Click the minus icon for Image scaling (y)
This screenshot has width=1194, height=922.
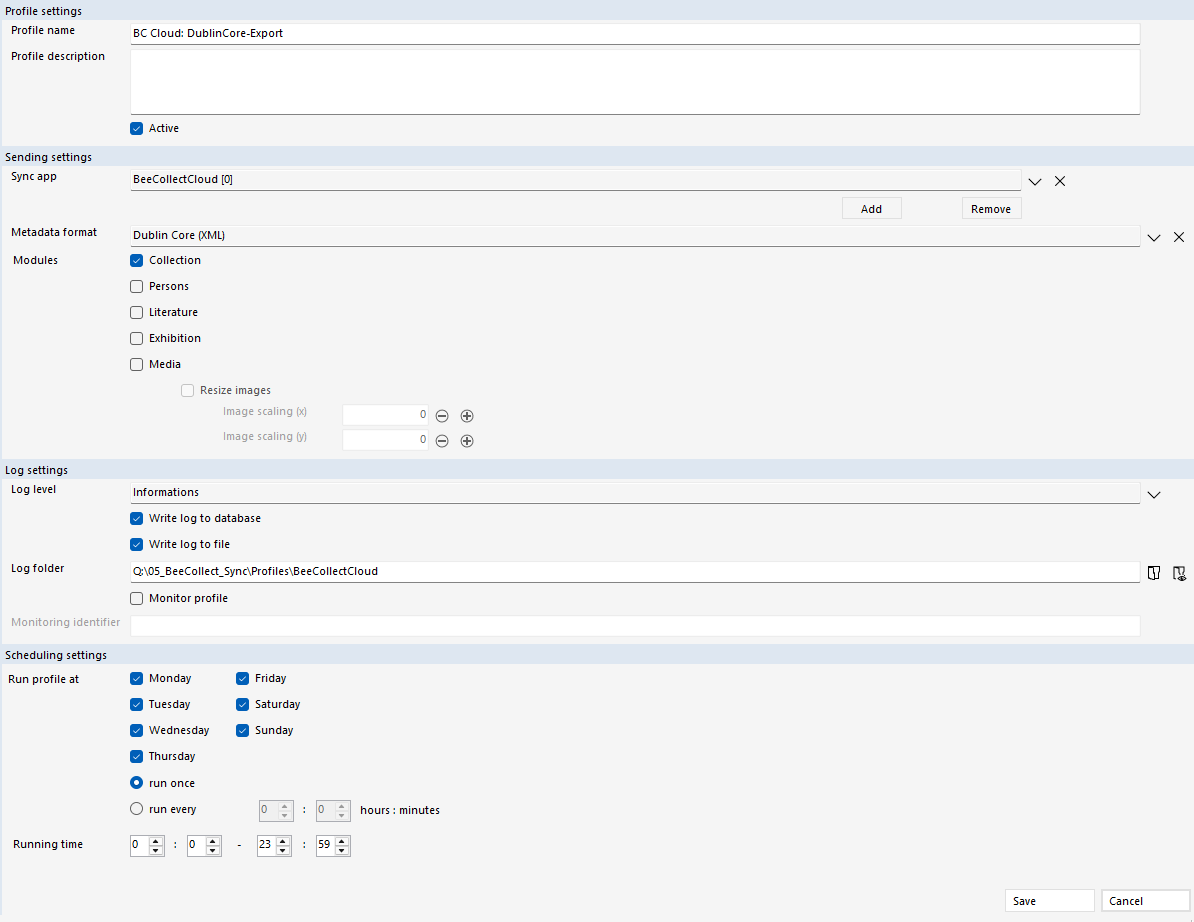coord(442,440)
